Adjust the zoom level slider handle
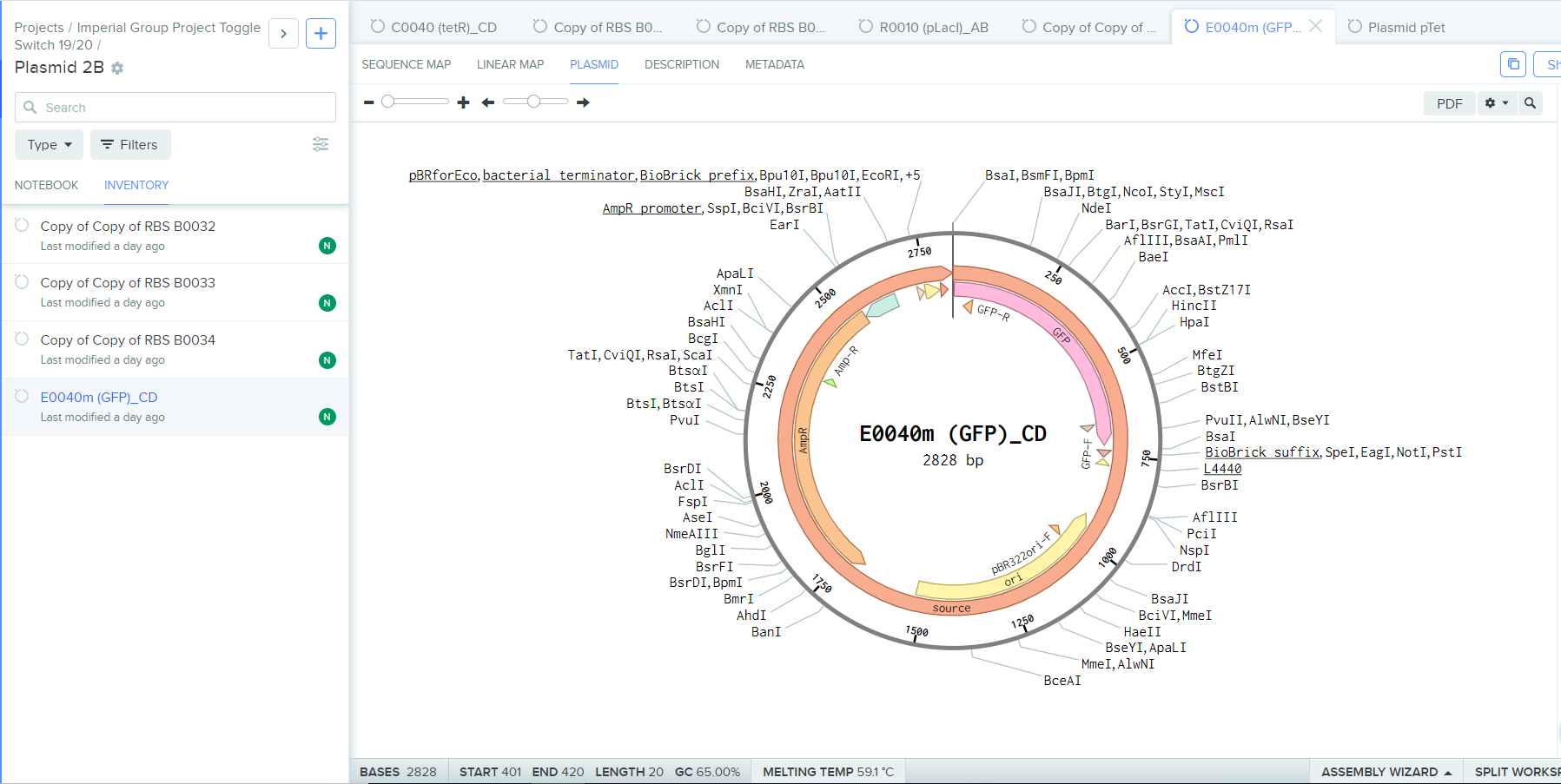Viewport: 1561px width, 784px height. point(388,102)
